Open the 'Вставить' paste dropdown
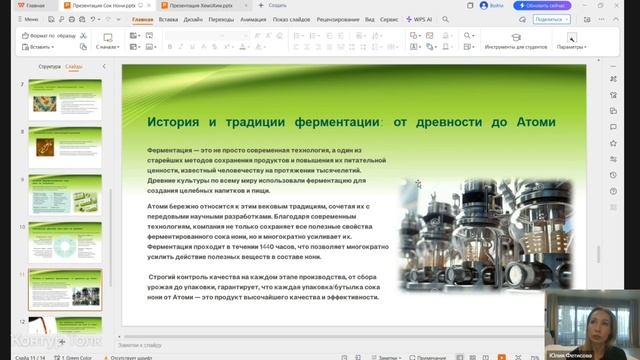 pyautogui.click(x=38, y=47)
